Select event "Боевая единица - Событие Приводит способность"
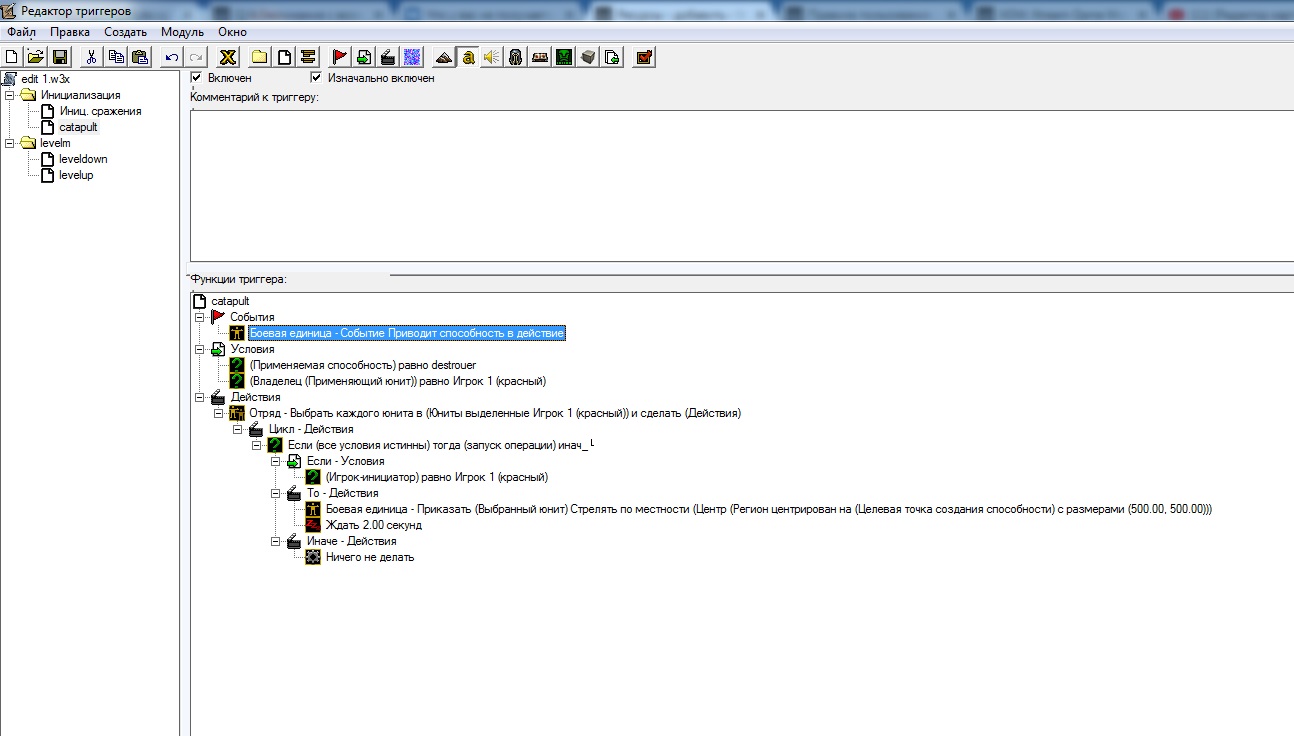 (407, 333)
